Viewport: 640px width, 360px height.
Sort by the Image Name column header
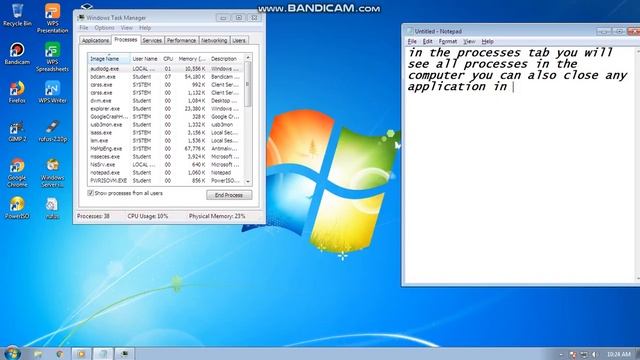109,59
